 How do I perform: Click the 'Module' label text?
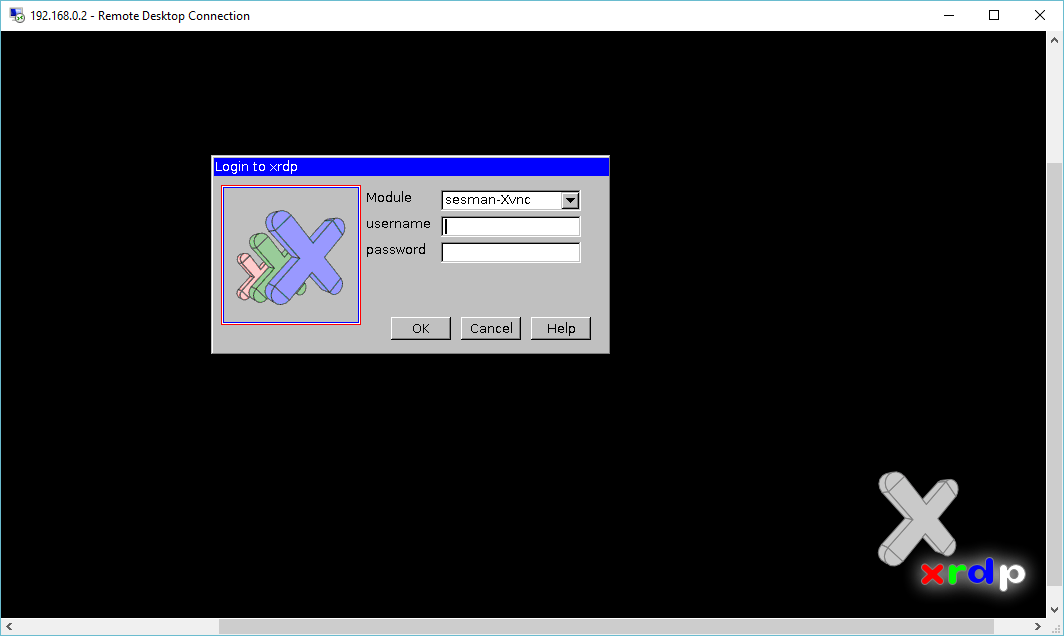(x=389, y=198)
